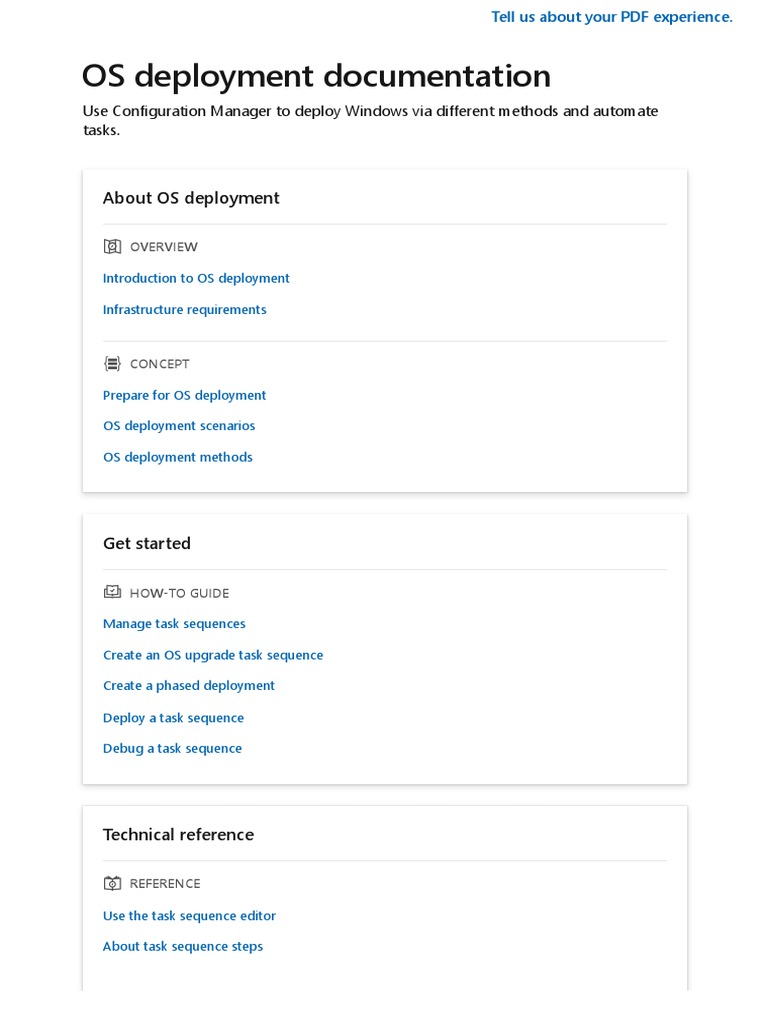Image resolution: width=768 pixels, height=1024 pixels.
Task: Go to Infrastructure requirements page
Action: pos(184,310)
